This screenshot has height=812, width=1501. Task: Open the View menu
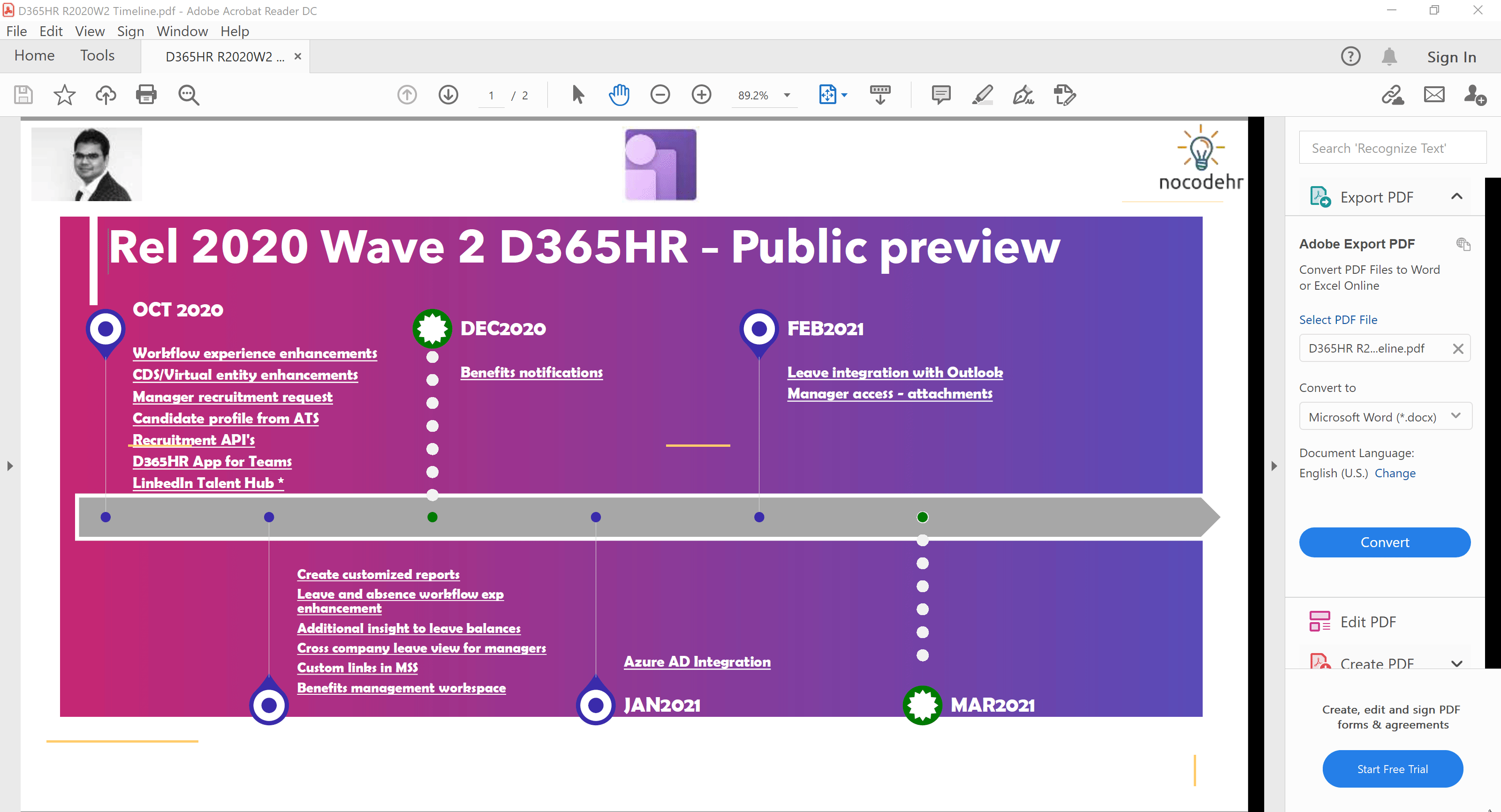pyautogui.click(x=90, y=31)
